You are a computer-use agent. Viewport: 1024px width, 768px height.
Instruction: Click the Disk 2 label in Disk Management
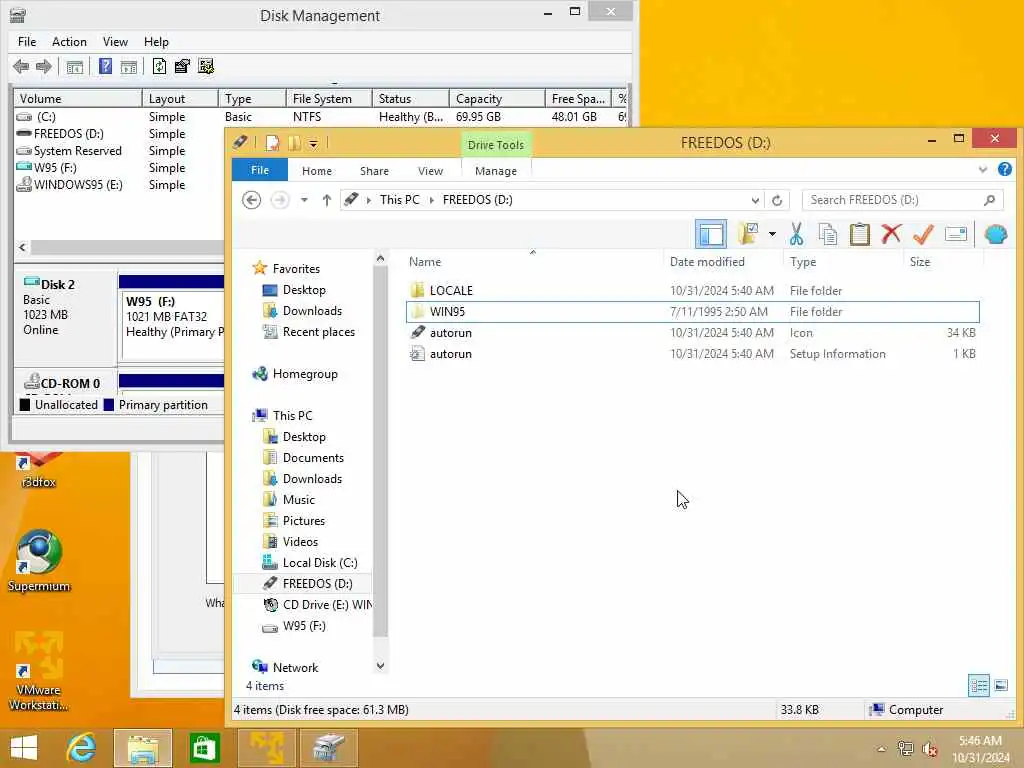(57, 285)
